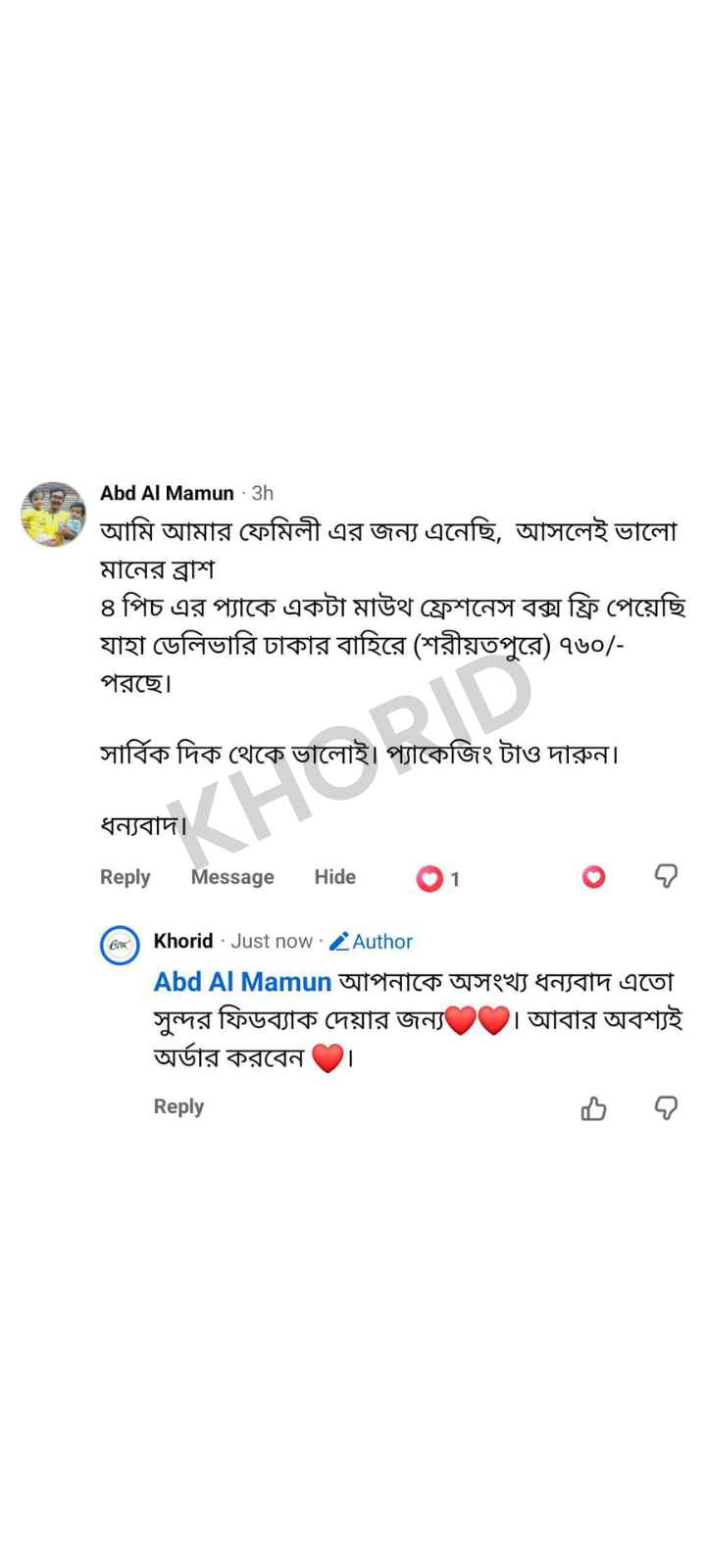
Task: Tap the pencil icon next to Author
Action: [x=339, y=942]
